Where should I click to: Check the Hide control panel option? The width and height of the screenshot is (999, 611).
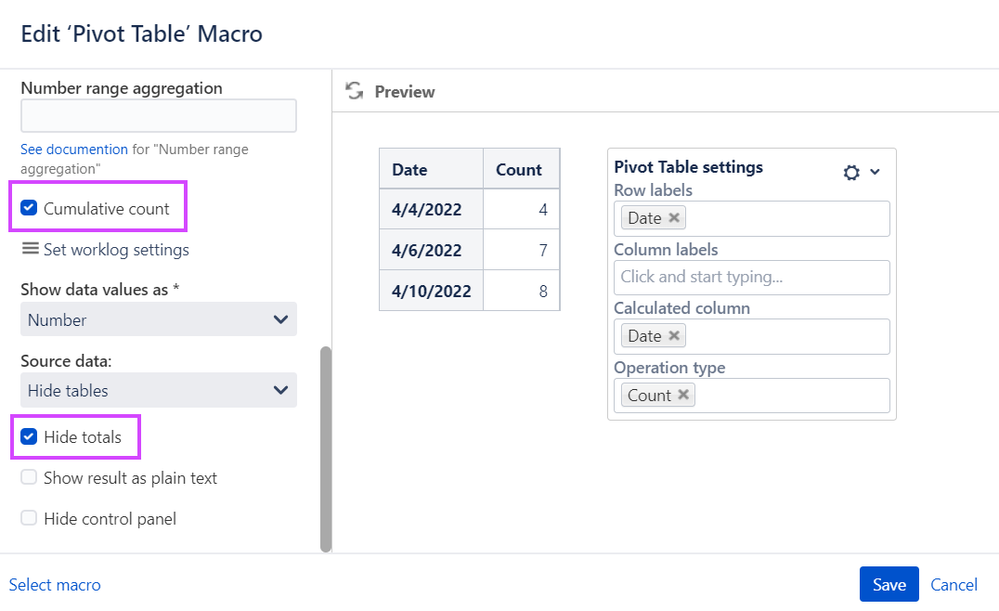click(29, 518)
